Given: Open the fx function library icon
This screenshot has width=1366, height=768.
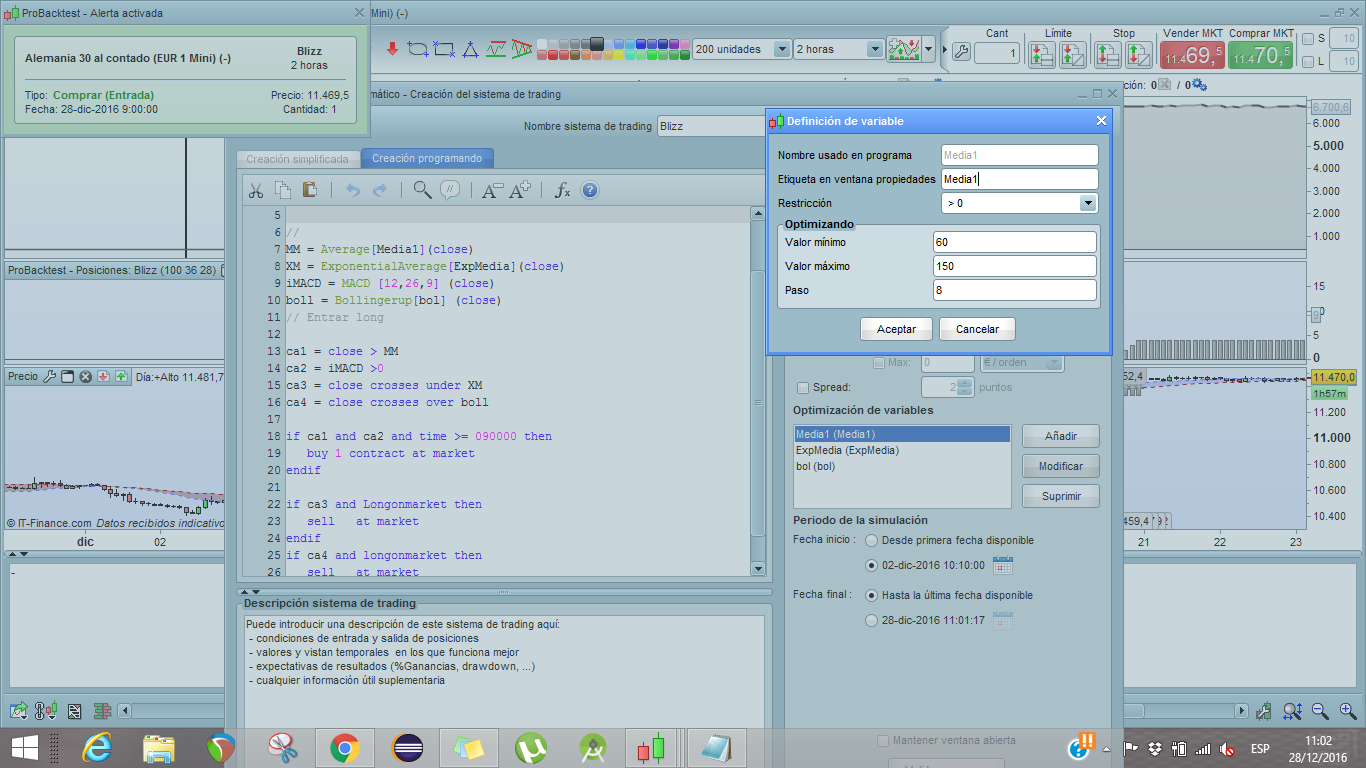Looking at the screenshot, I should pos(562,190).
